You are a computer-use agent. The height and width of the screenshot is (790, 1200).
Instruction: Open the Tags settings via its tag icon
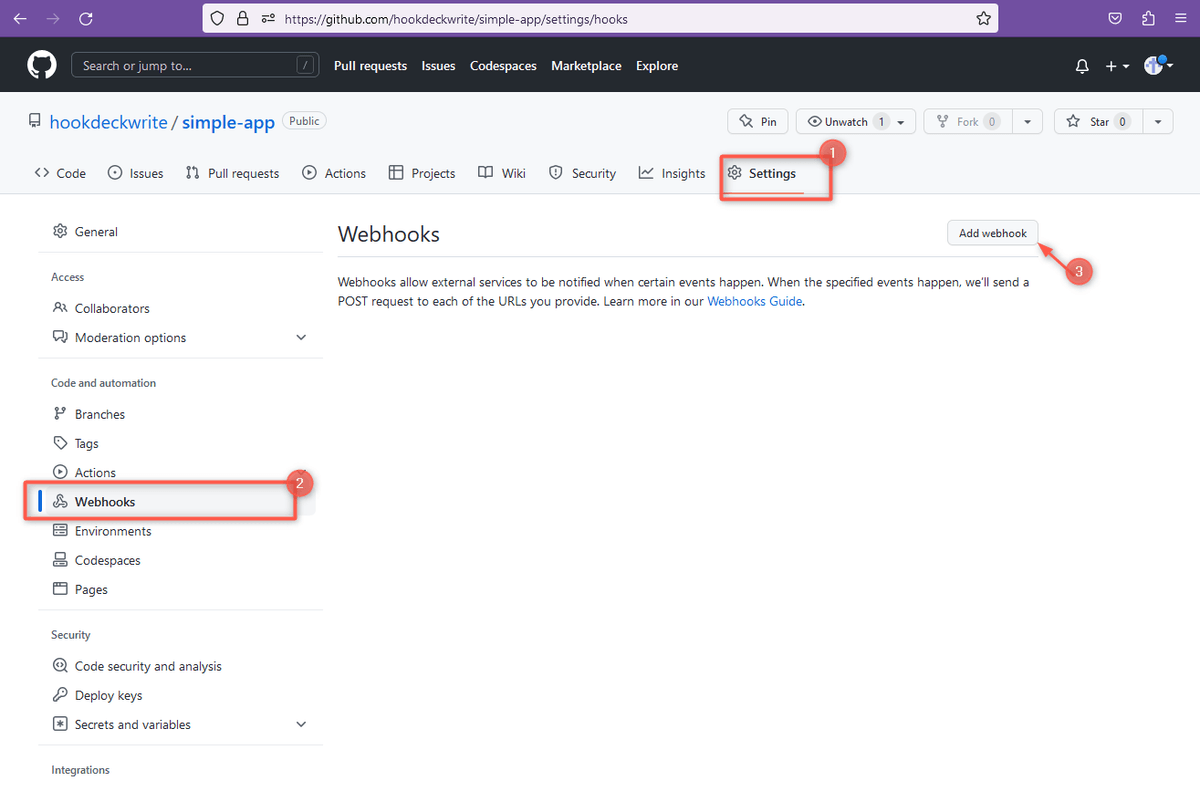coord(62,443)
